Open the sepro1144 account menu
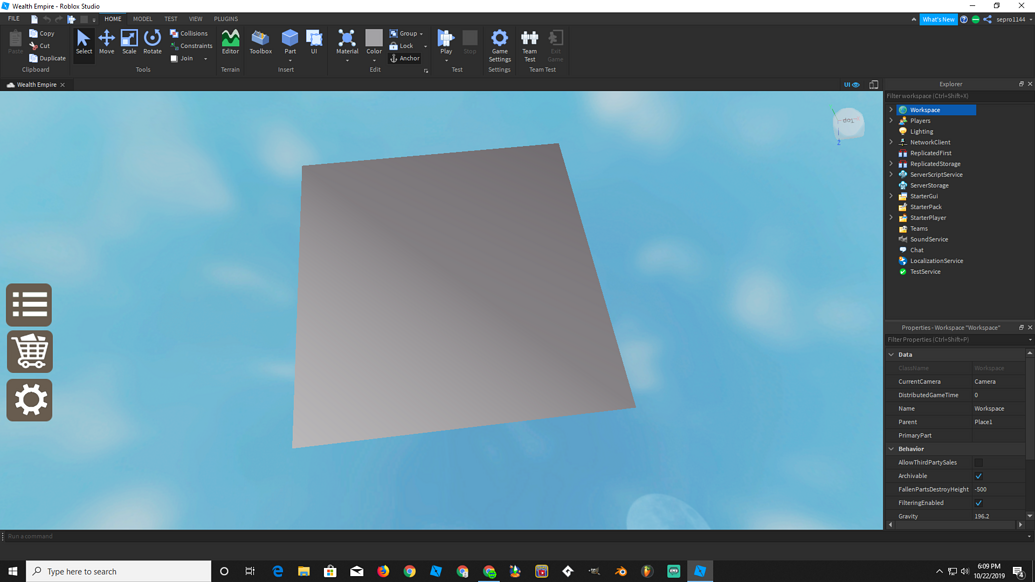This screenshot has width=1035, height=582. 1013,19
